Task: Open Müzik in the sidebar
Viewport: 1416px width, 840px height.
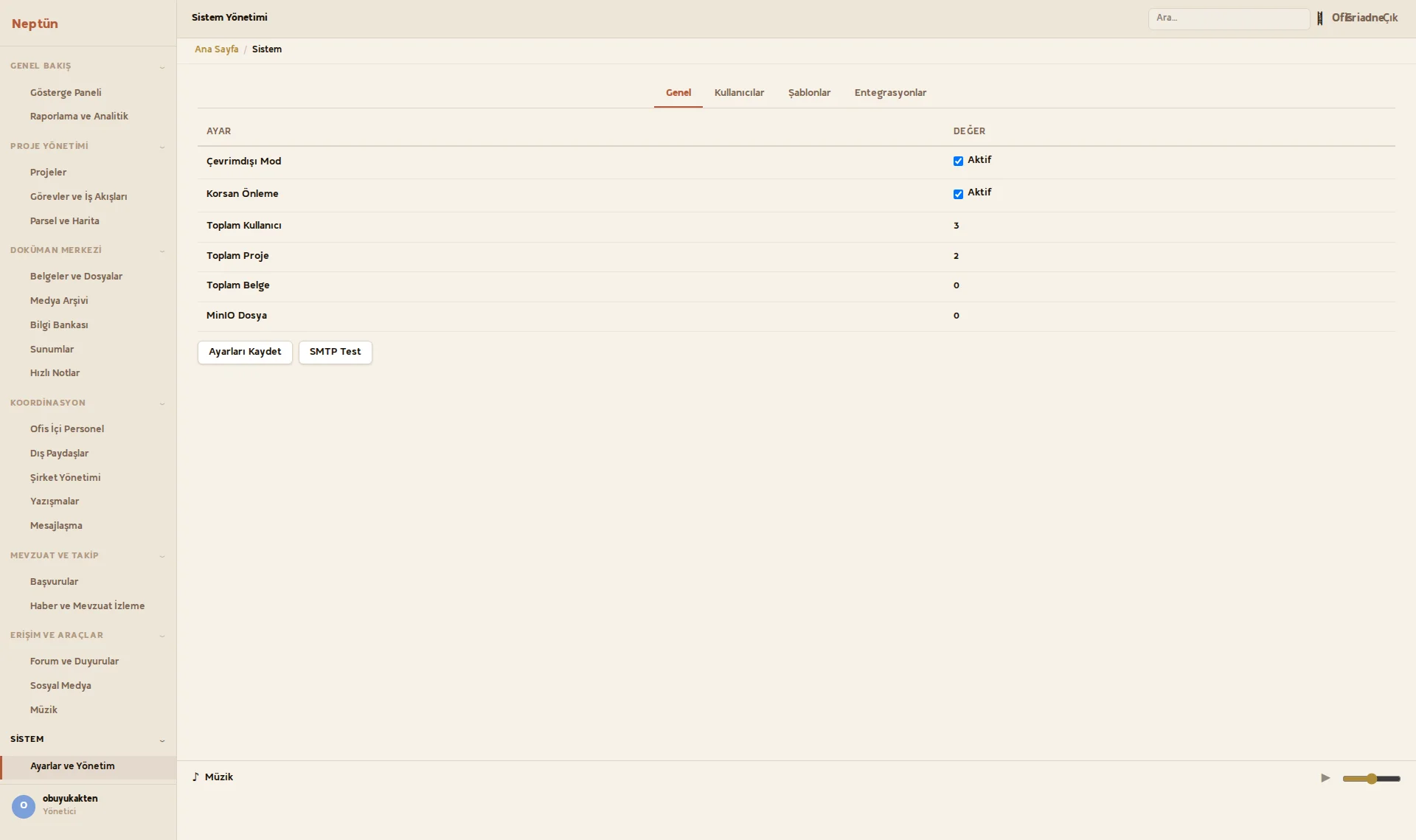Action: point(44,710)
